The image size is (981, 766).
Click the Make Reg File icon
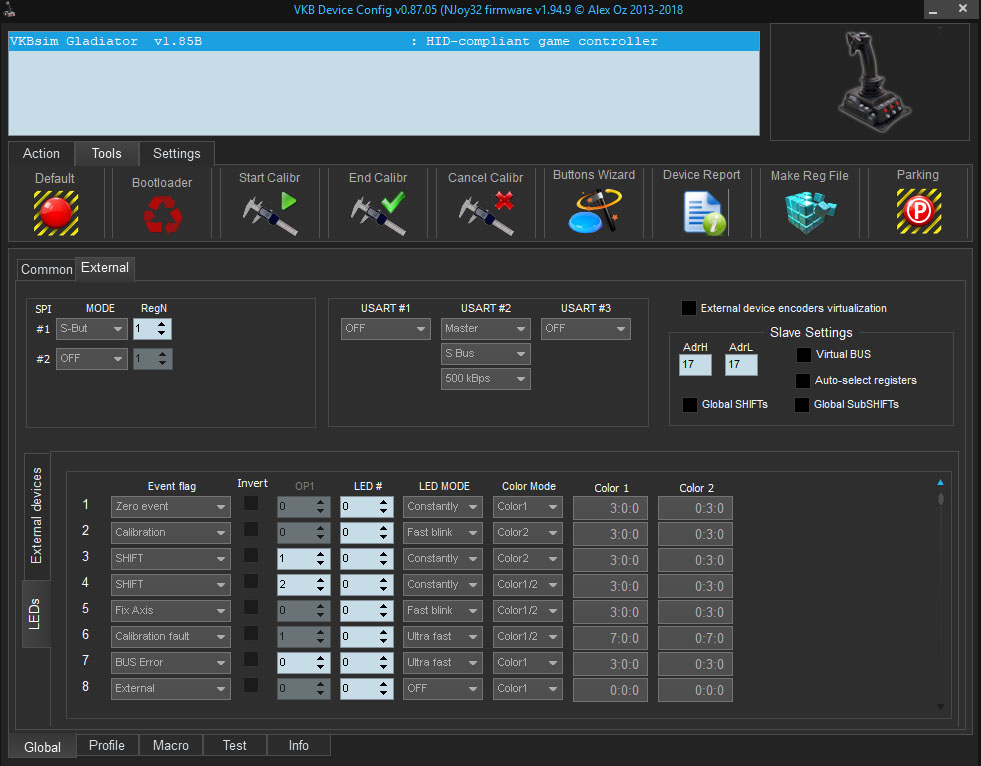[x=809, y=212]
